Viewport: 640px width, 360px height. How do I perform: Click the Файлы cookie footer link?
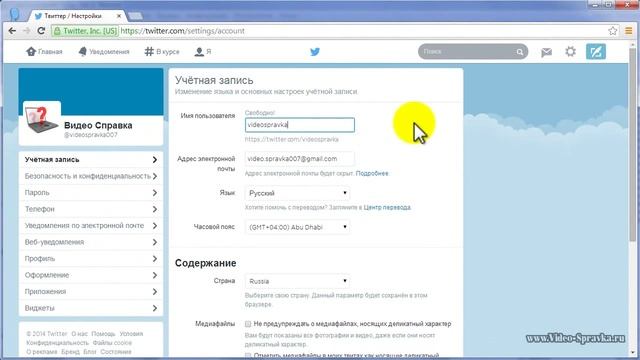(112, 343)
